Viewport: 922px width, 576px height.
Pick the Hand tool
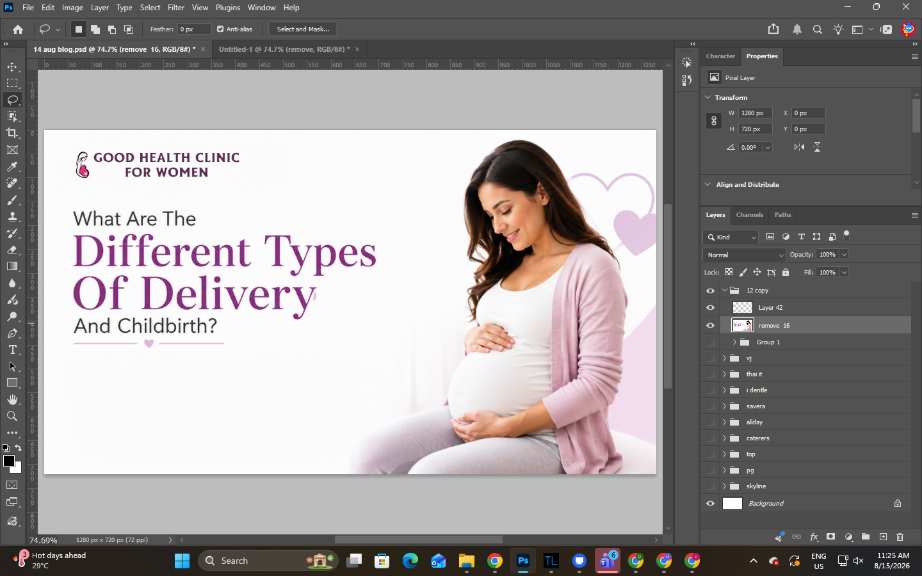coord(12,400)
